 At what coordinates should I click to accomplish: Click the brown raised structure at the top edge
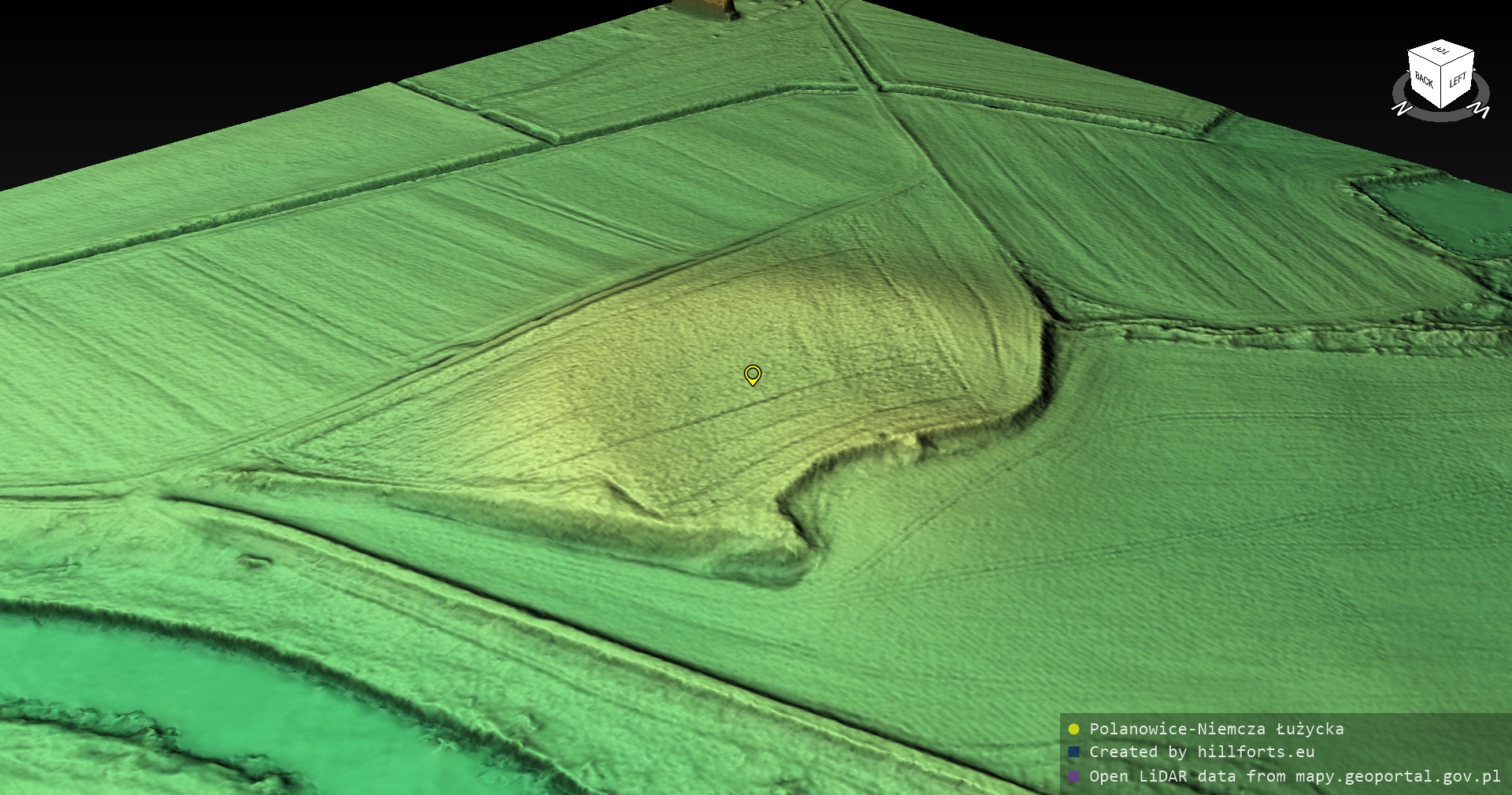click(x=703, y=8)
